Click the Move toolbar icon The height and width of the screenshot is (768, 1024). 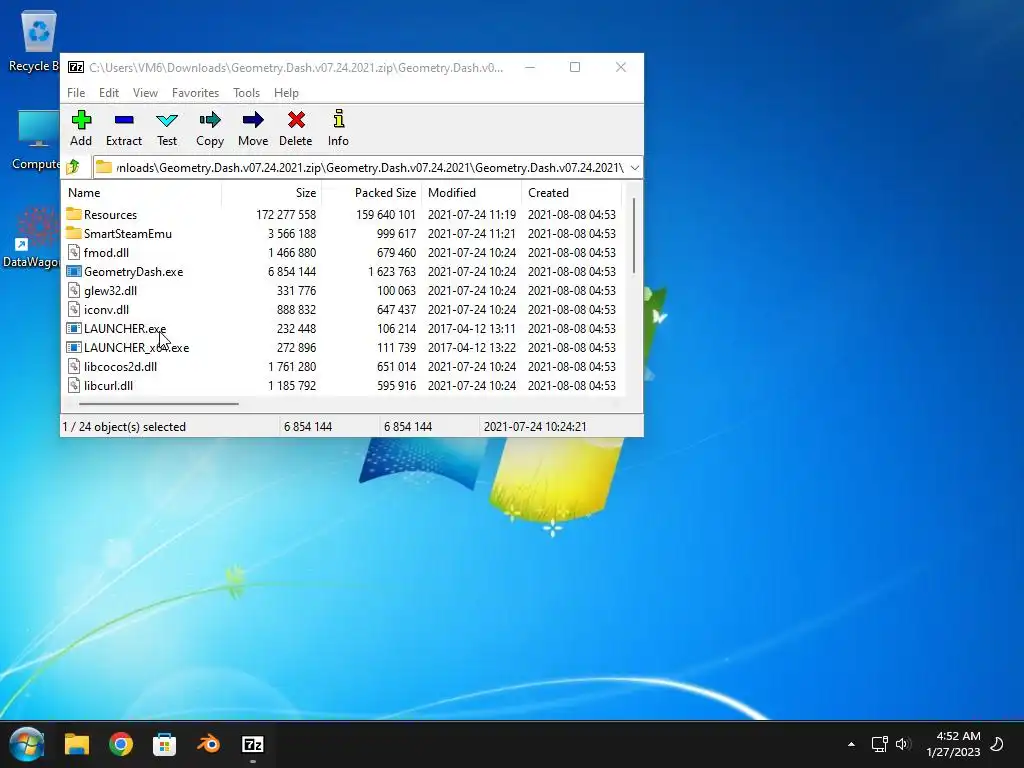click(x=253, y=120)
